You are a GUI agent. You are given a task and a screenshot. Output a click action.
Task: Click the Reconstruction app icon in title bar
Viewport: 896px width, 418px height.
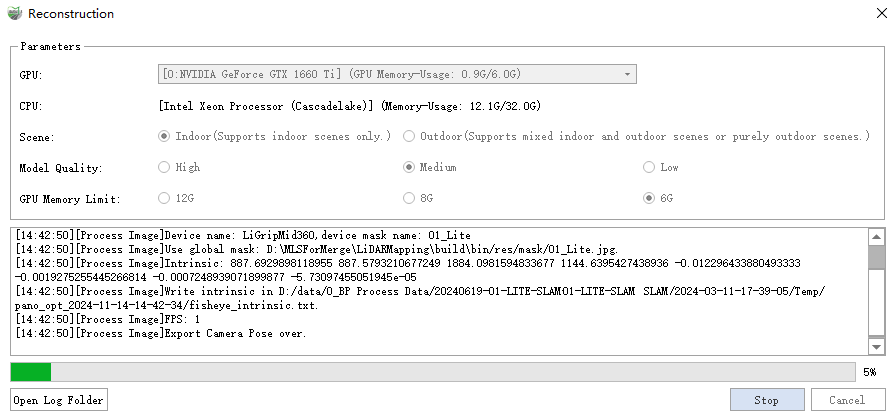[14, 13]
